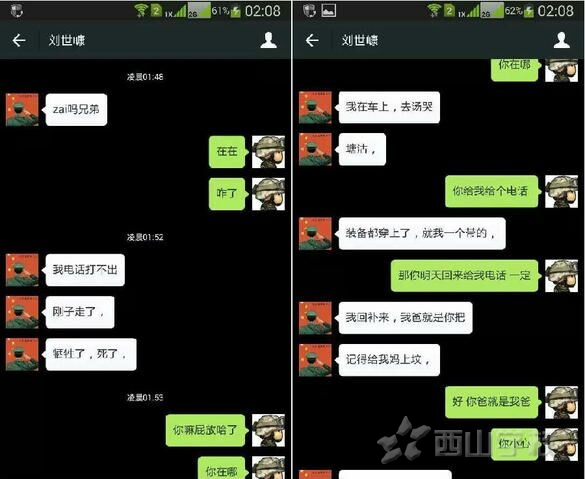Select the green '你给我给个电话' bubble
The height and width of the screenshot is (479, 585).
click(x=492, y=191)
